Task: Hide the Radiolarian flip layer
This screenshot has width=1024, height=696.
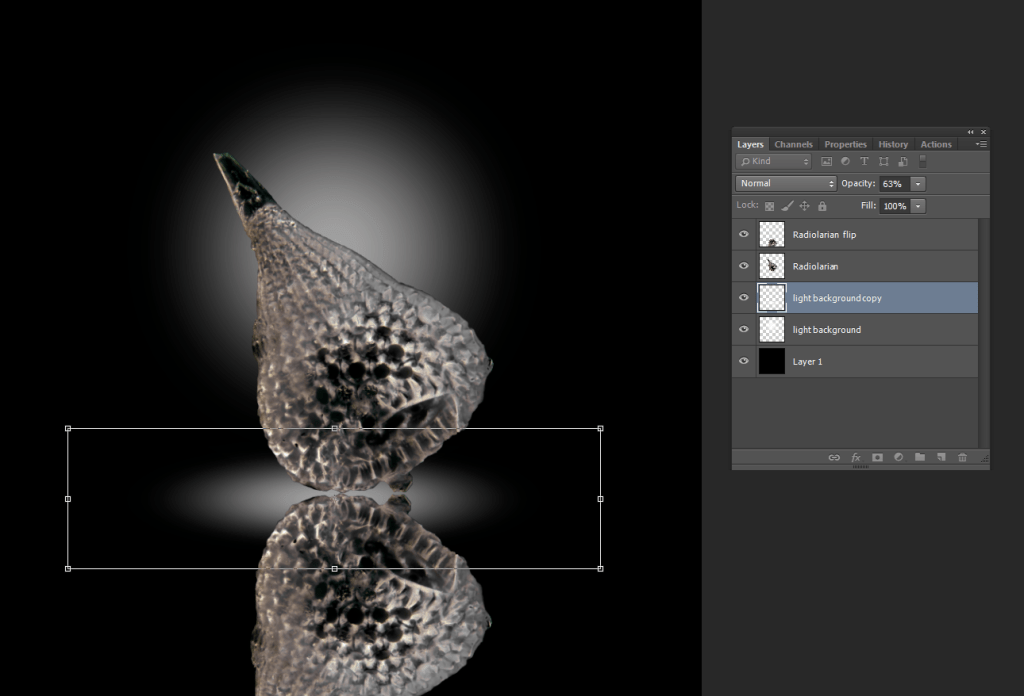Action: point(743,235)
